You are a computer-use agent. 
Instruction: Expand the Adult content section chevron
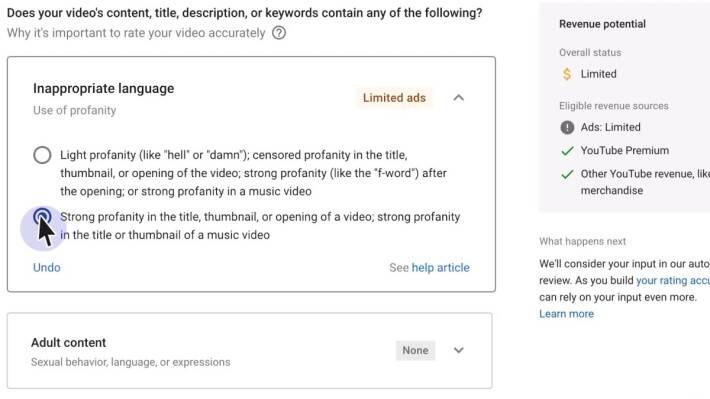pyautogui.click(x=459, y=350)
